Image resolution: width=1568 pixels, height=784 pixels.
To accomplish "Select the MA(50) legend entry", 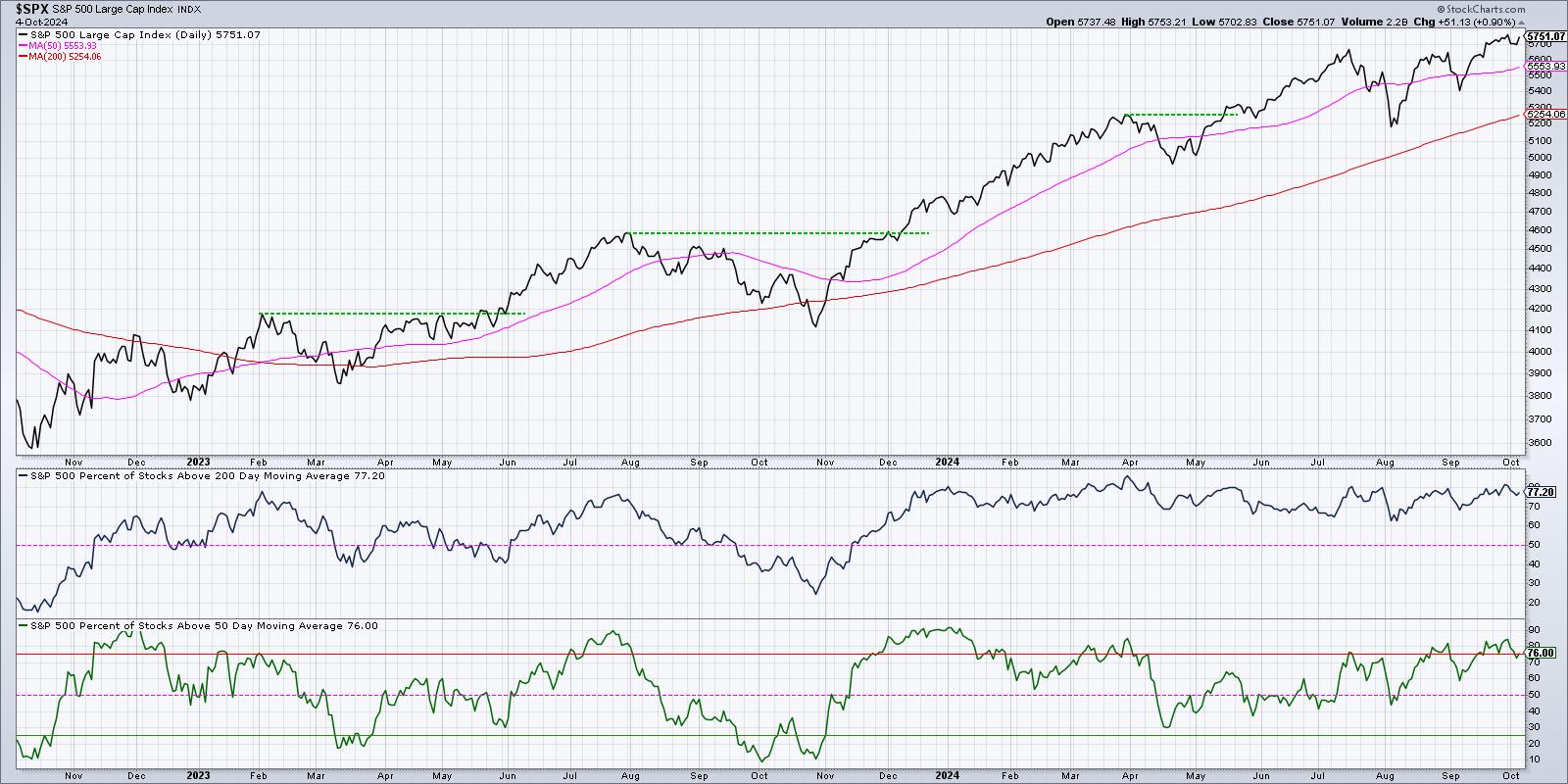I will click(61, 46).
